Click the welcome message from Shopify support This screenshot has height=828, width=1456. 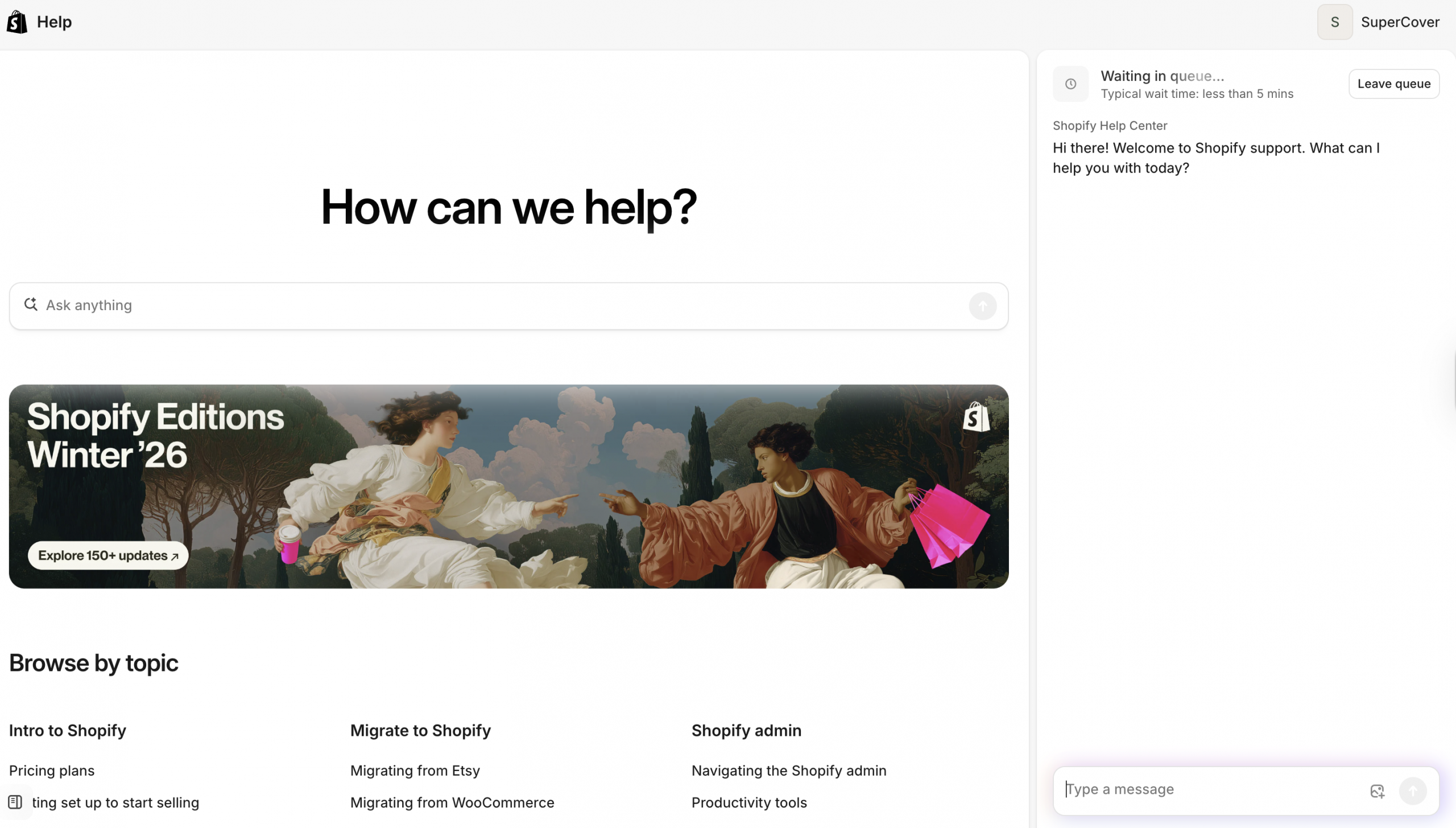point(1216,158)
